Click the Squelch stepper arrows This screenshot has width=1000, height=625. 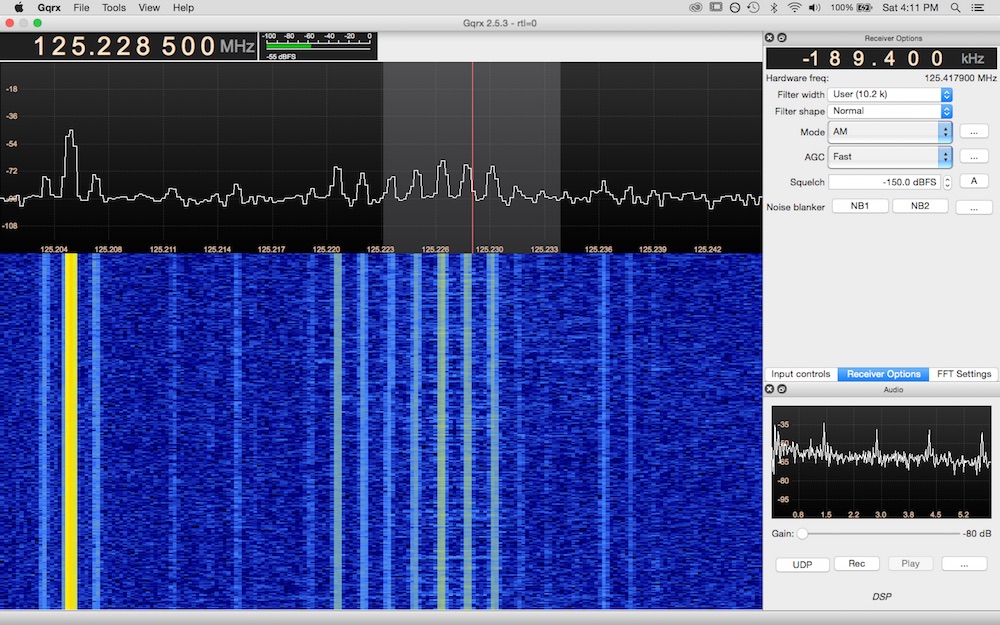[948, 182]
